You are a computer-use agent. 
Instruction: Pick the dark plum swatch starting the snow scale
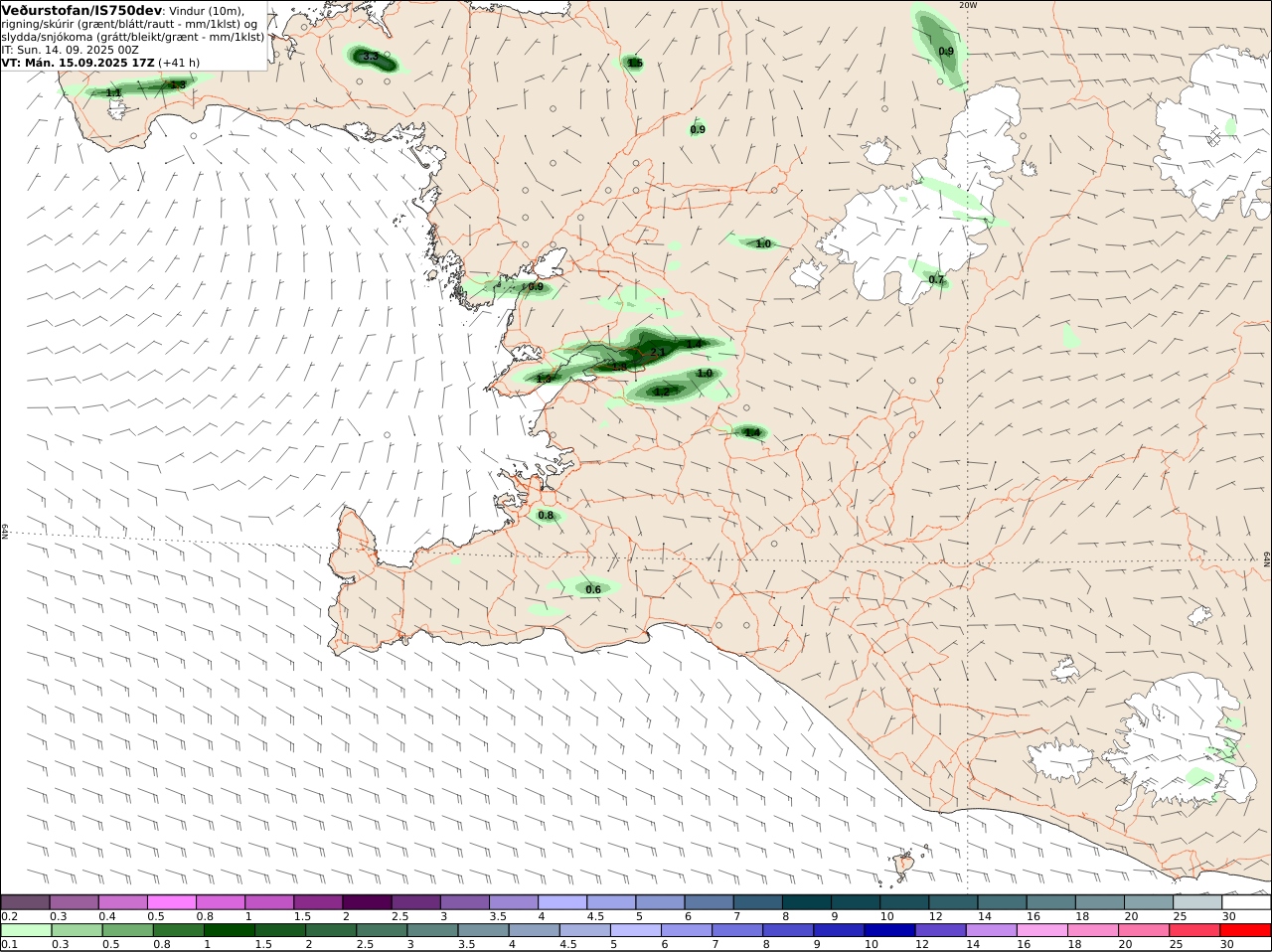pos(25,901)
